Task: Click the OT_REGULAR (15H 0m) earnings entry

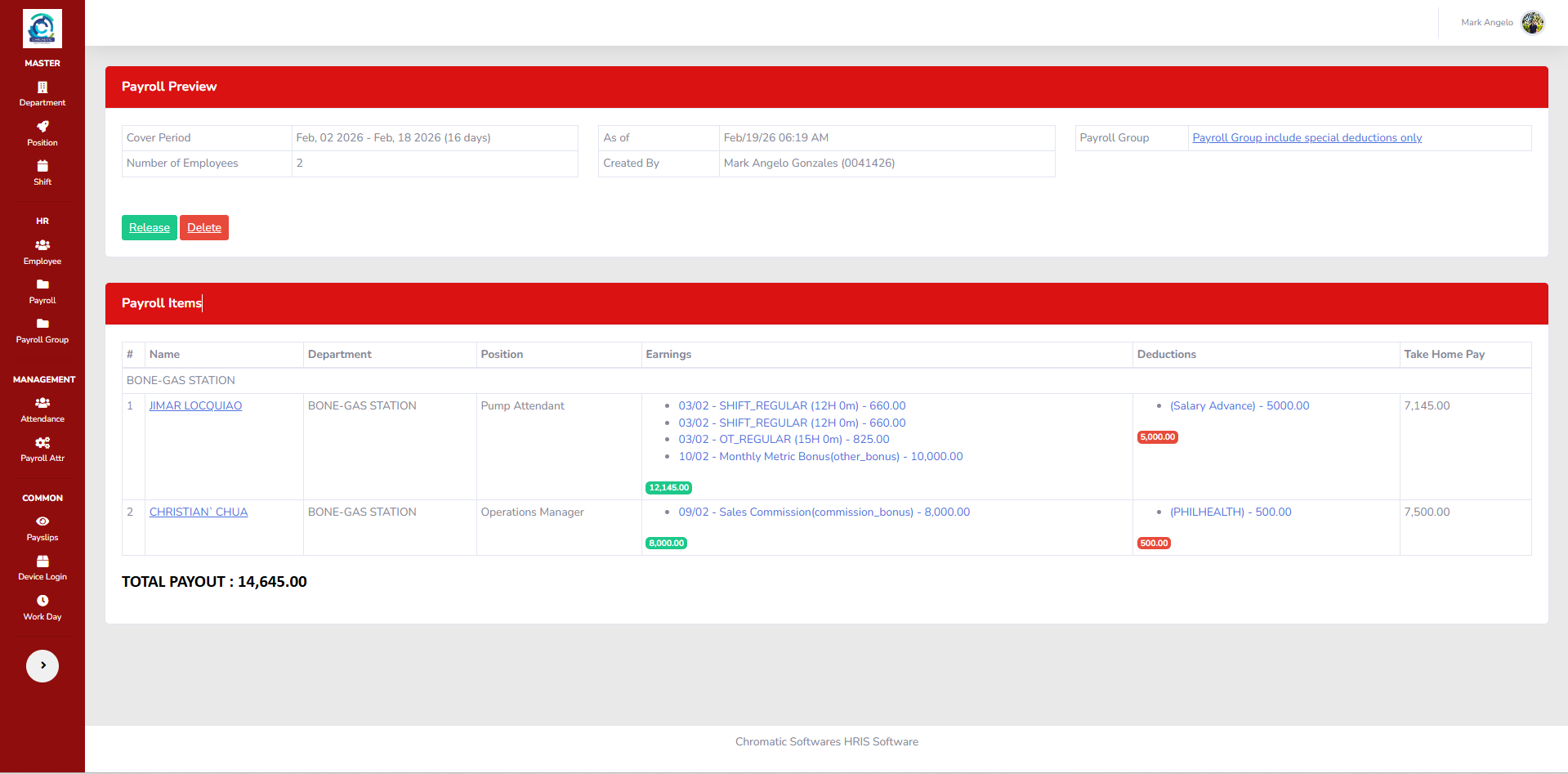Action: pyautogui.click(x=784, y=440)
